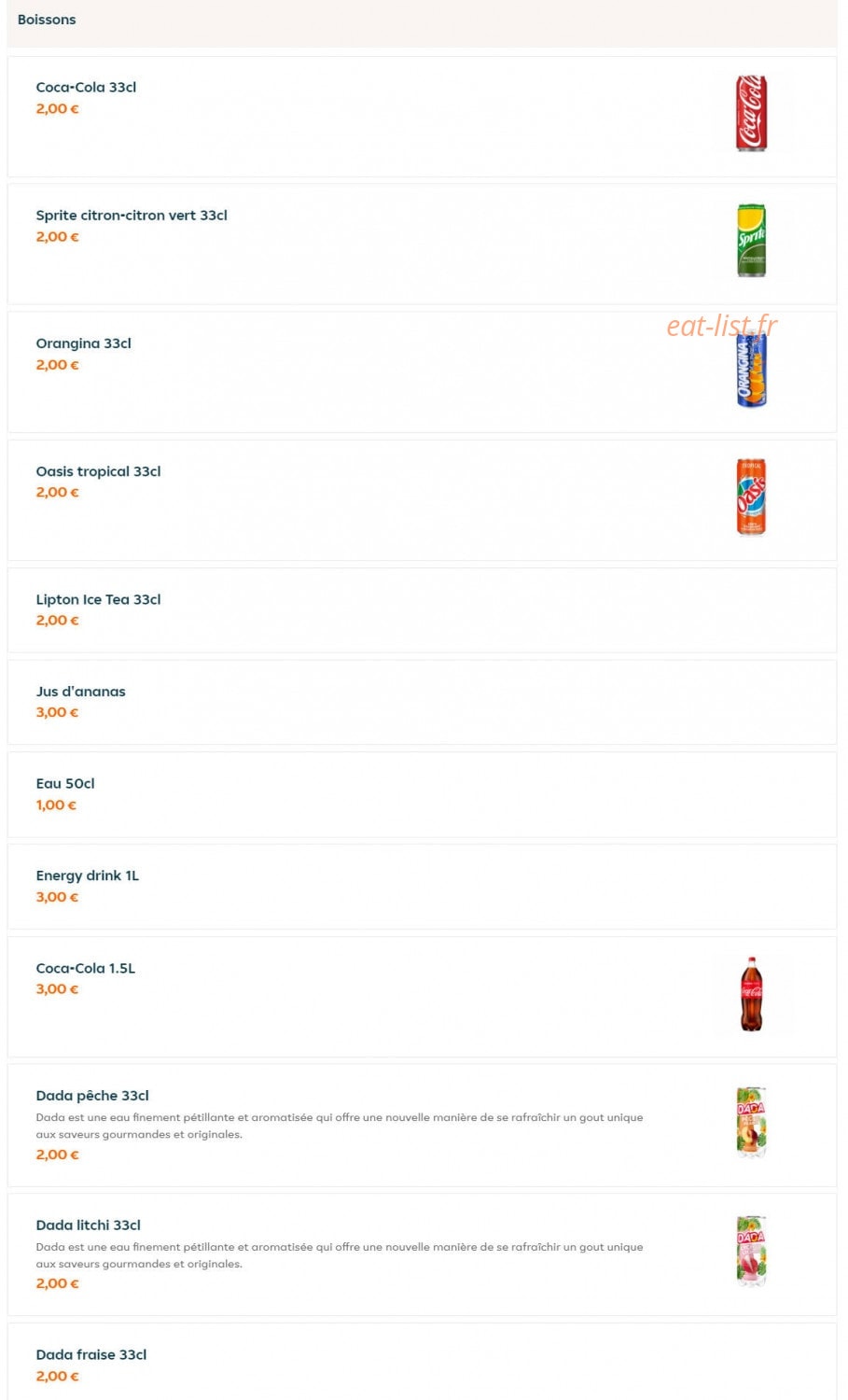Screen dimensions: 848x1400
Task: Choose the Orangina 33cl item
Action: click(x=422, y=371)
